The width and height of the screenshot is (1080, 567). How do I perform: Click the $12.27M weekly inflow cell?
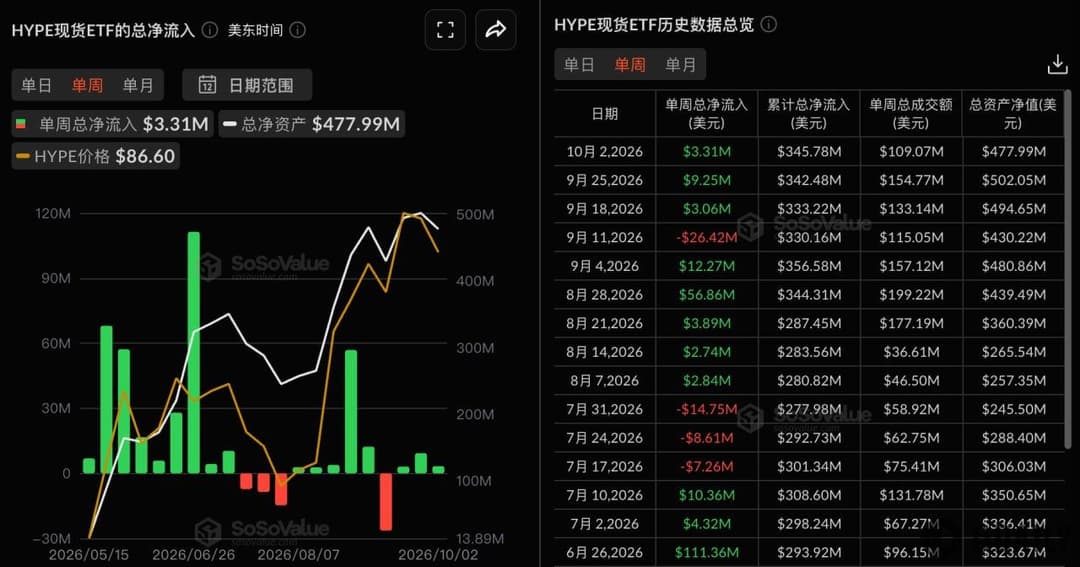(x=706, y=266)
